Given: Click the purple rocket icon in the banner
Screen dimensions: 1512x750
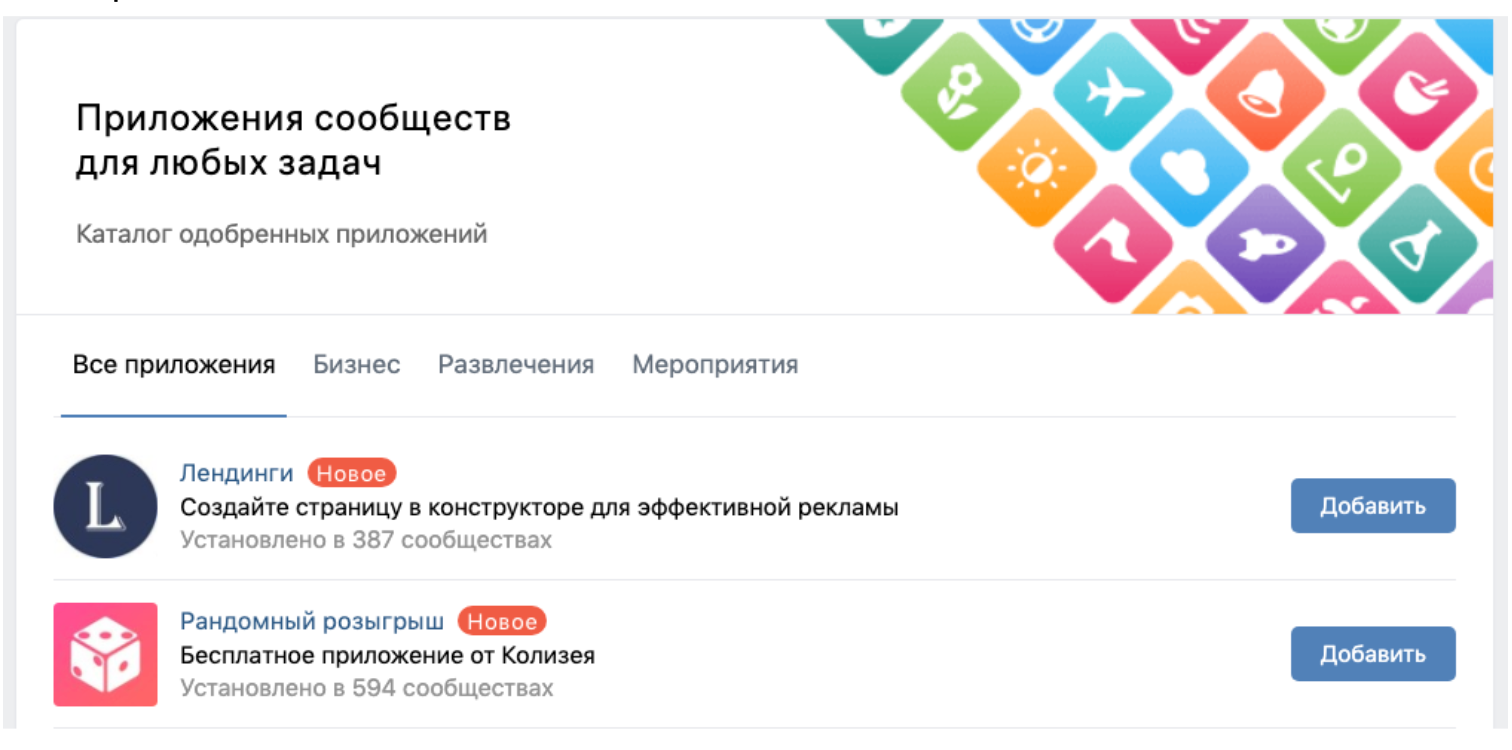Looking at the screenshot, I should [x=1265, y=243].
